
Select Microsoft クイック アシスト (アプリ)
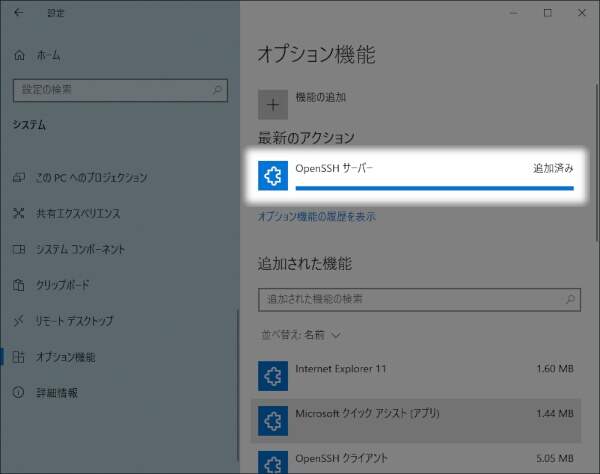click(x=416, y=421)
